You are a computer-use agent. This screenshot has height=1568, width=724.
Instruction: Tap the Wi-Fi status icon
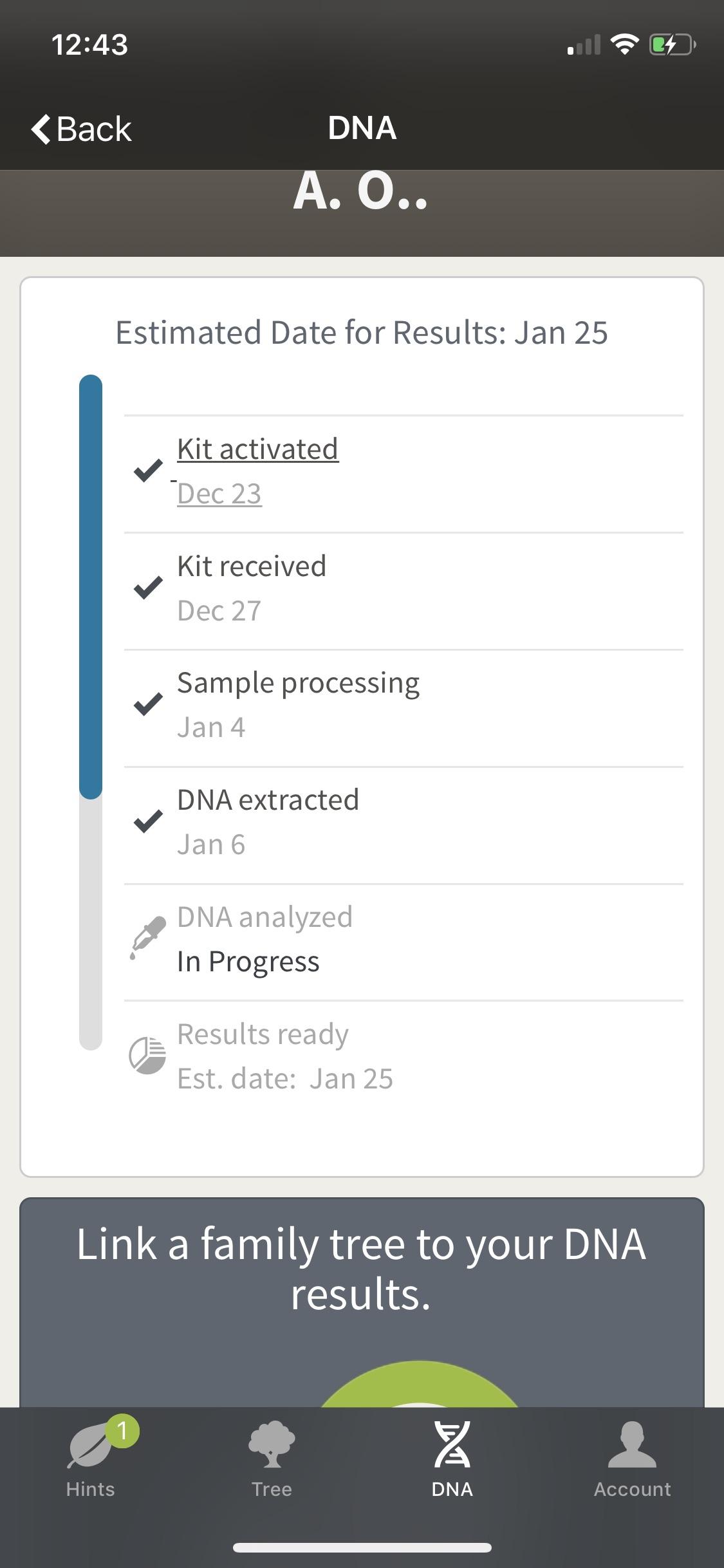pyautogui.click(x=624, y=44)
